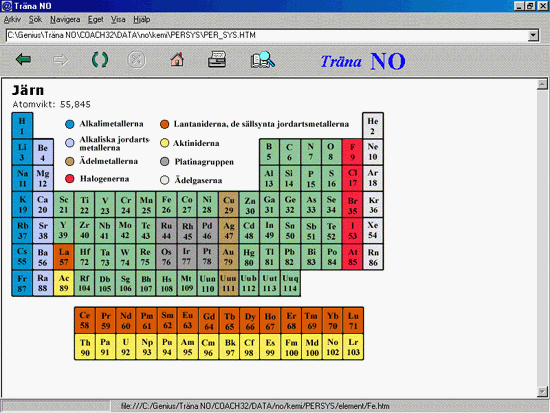Click the green back arrow icon

coord(24,60)
